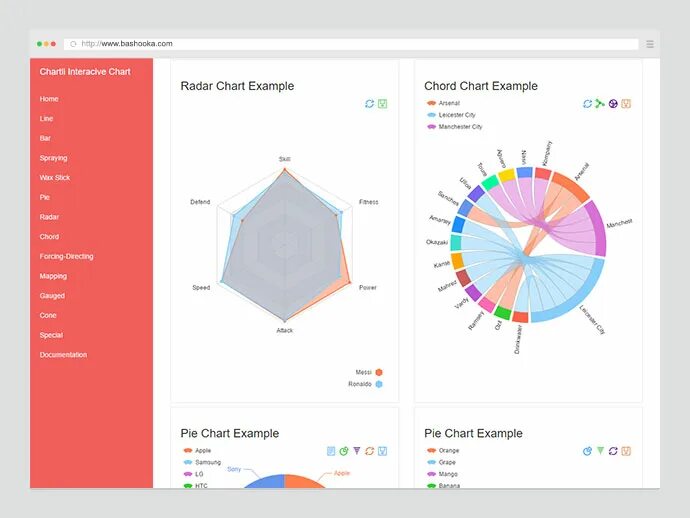The width and height of the screenshot is (690, 518).
Task: Toggle Apple in the pie legend
Action: (x=197, y=451)
